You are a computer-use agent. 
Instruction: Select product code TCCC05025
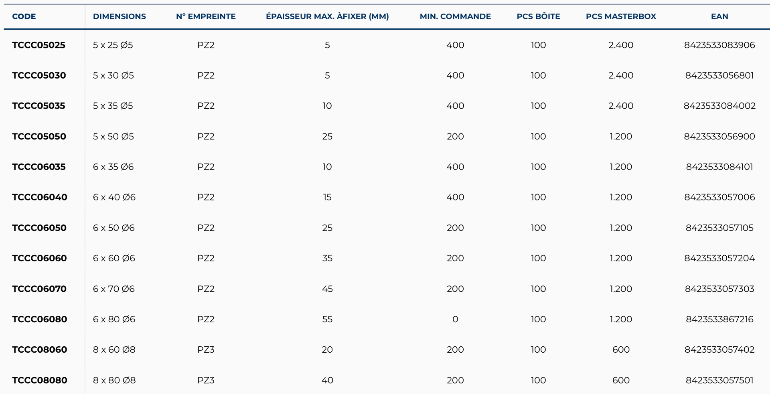click(x=39, y=45)
